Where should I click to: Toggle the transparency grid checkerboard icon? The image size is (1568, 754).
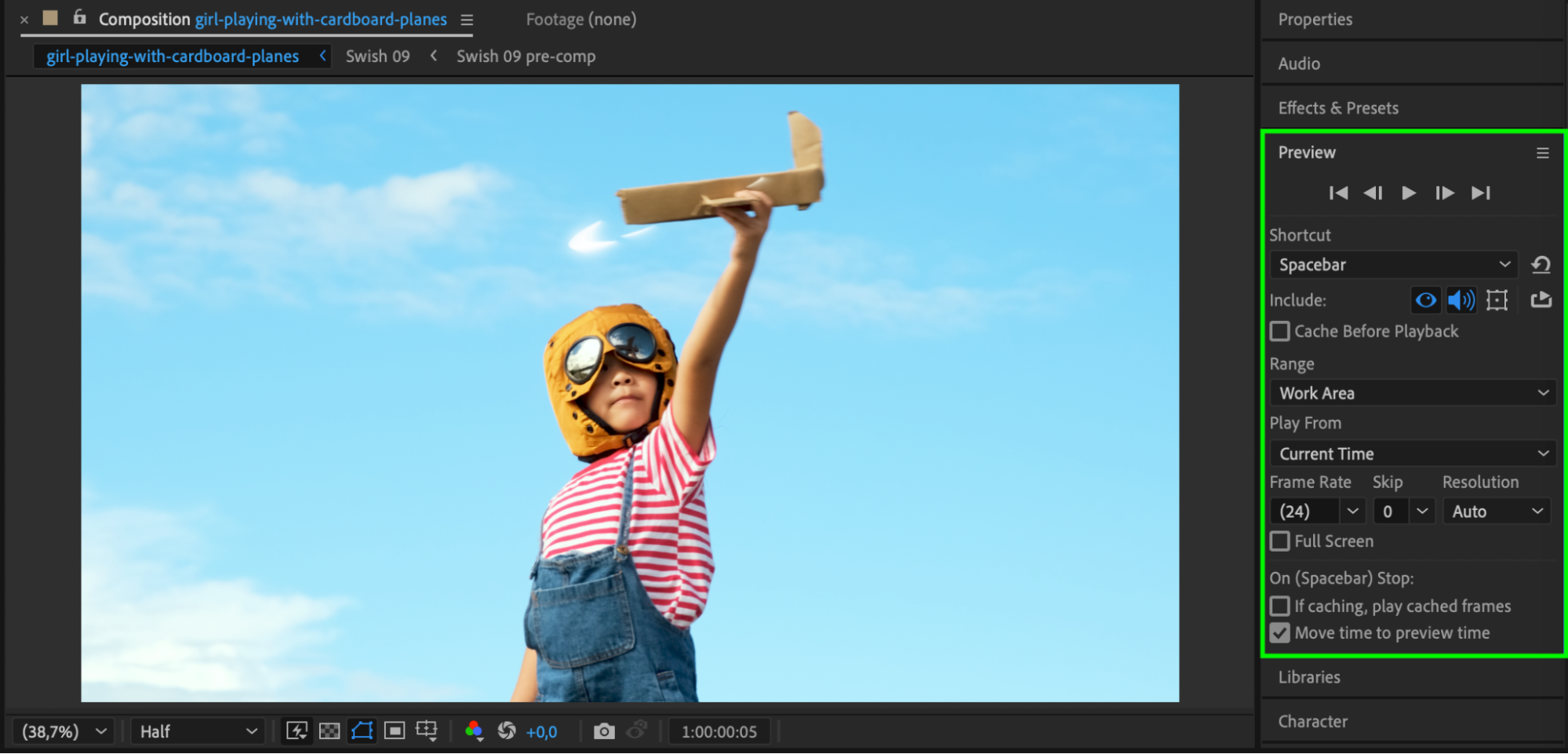pos(329,731)
